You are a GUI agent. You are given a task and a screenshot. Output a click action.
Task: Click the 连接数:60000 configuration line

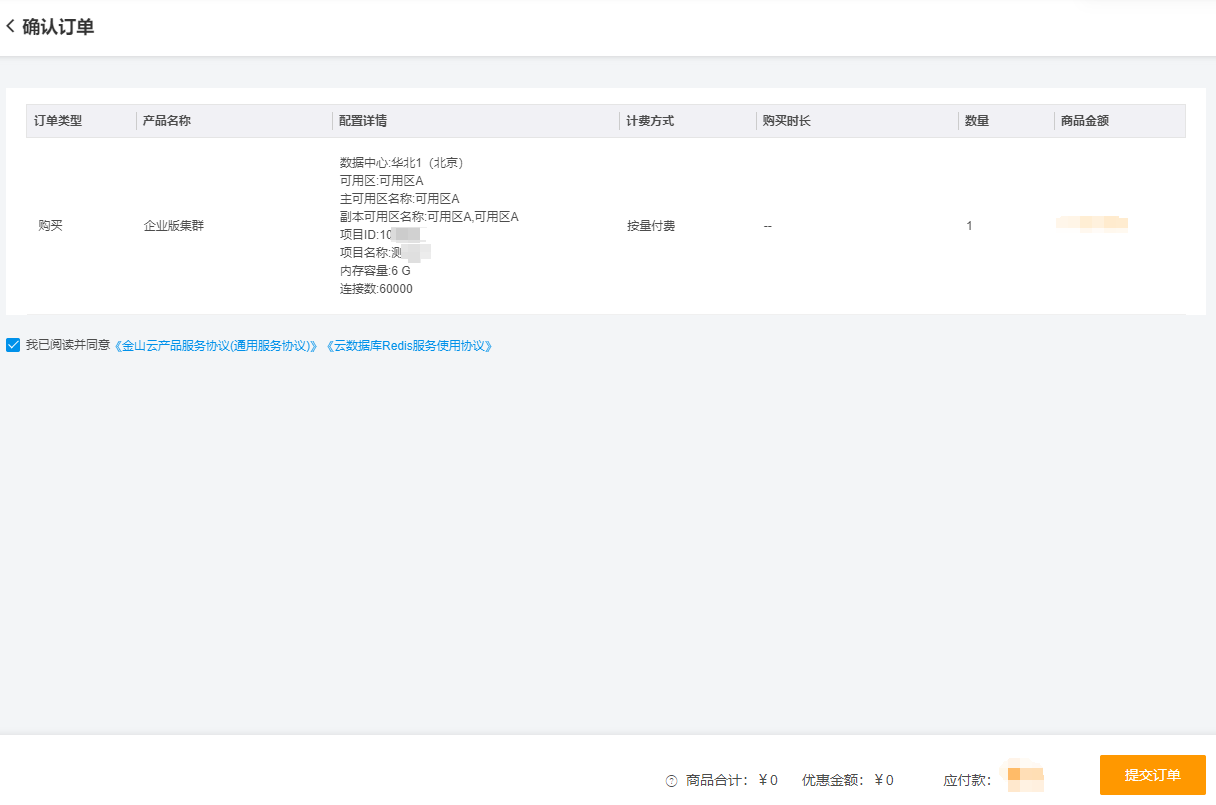click(376, 289)
